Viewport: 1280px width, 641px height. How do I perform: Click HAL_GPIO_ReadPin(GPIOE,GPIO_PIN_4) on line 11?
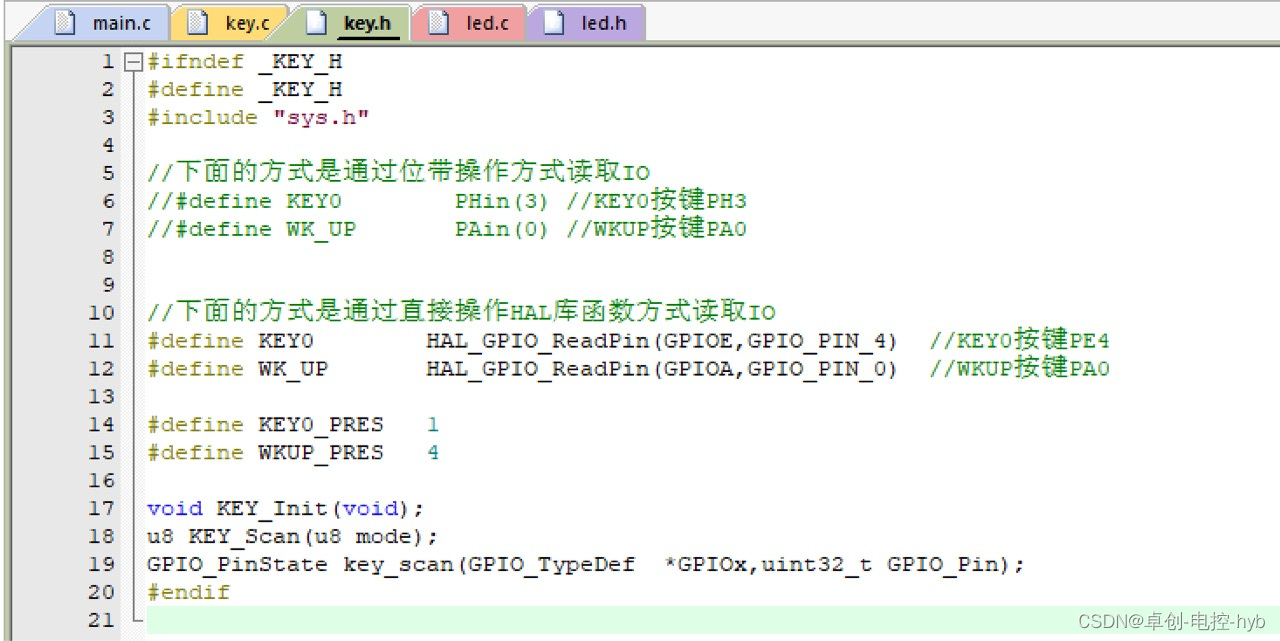pyautogui.click(x=662, y=341)
